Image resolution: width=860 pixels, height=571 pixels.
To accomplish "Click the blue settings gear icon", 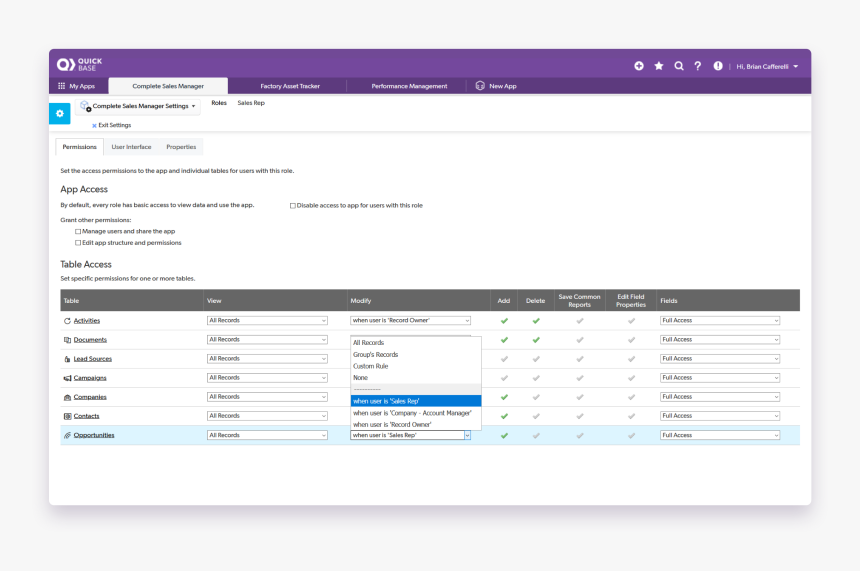I will click(60, 114).
